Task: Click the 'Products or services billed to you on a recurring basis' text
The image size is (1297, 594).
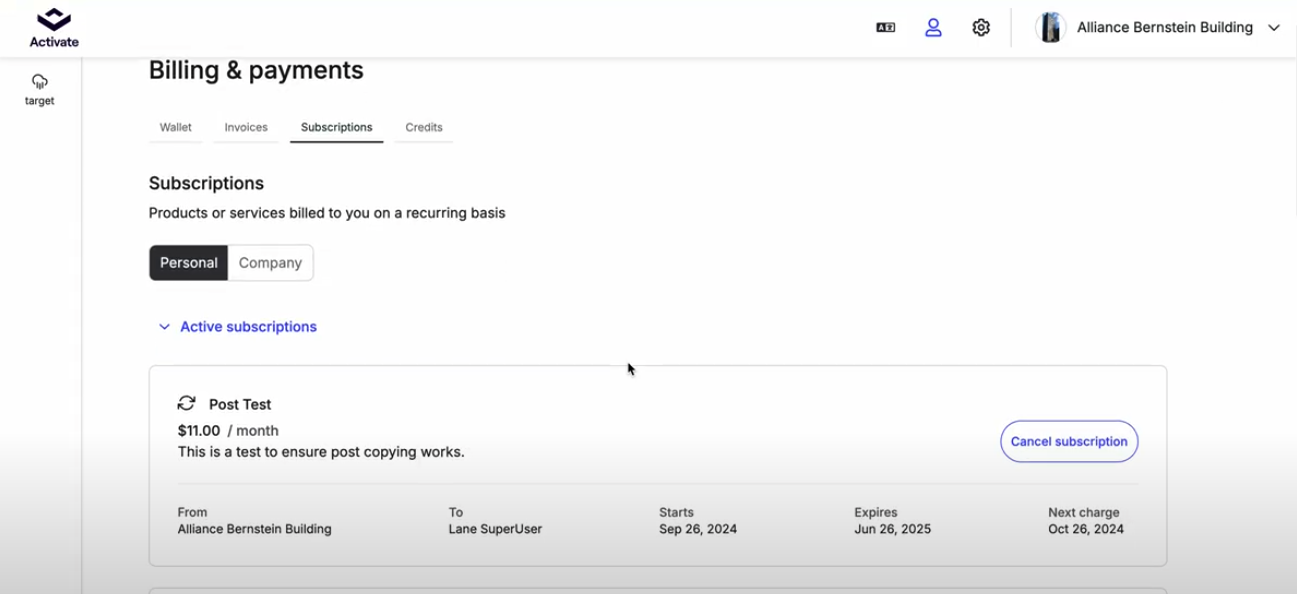Action: pyautogui.click(x=327, y=213)
